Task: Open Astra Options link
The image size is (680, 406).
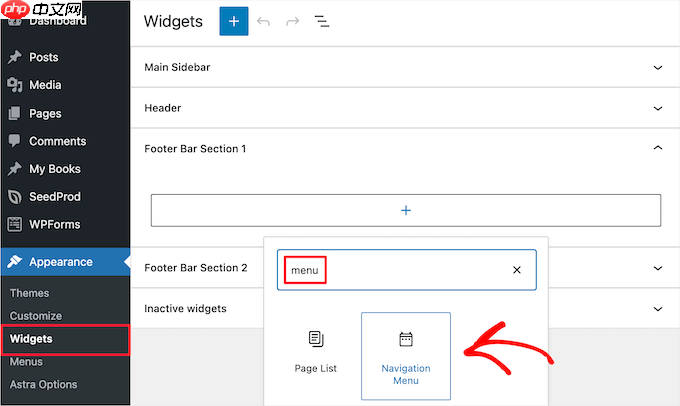Action: pyautogui.click(x=43, y=384)
